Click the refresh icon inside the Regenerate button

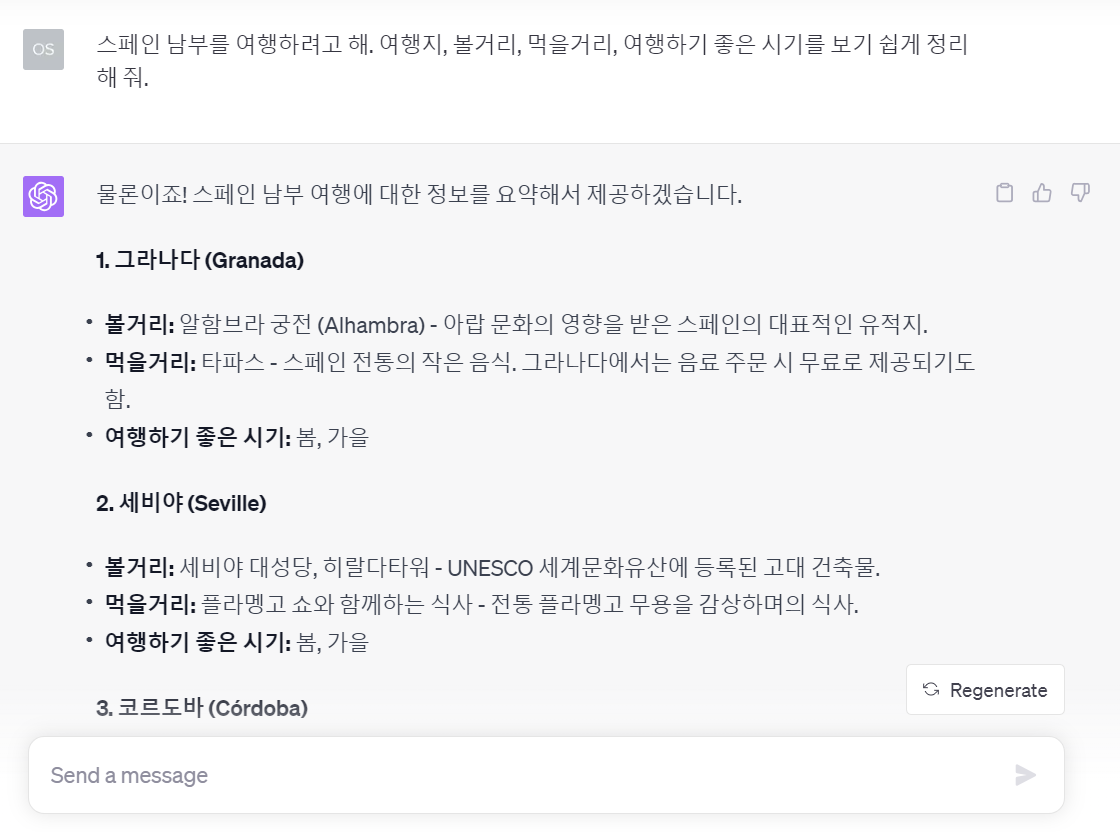coord(931,689)
